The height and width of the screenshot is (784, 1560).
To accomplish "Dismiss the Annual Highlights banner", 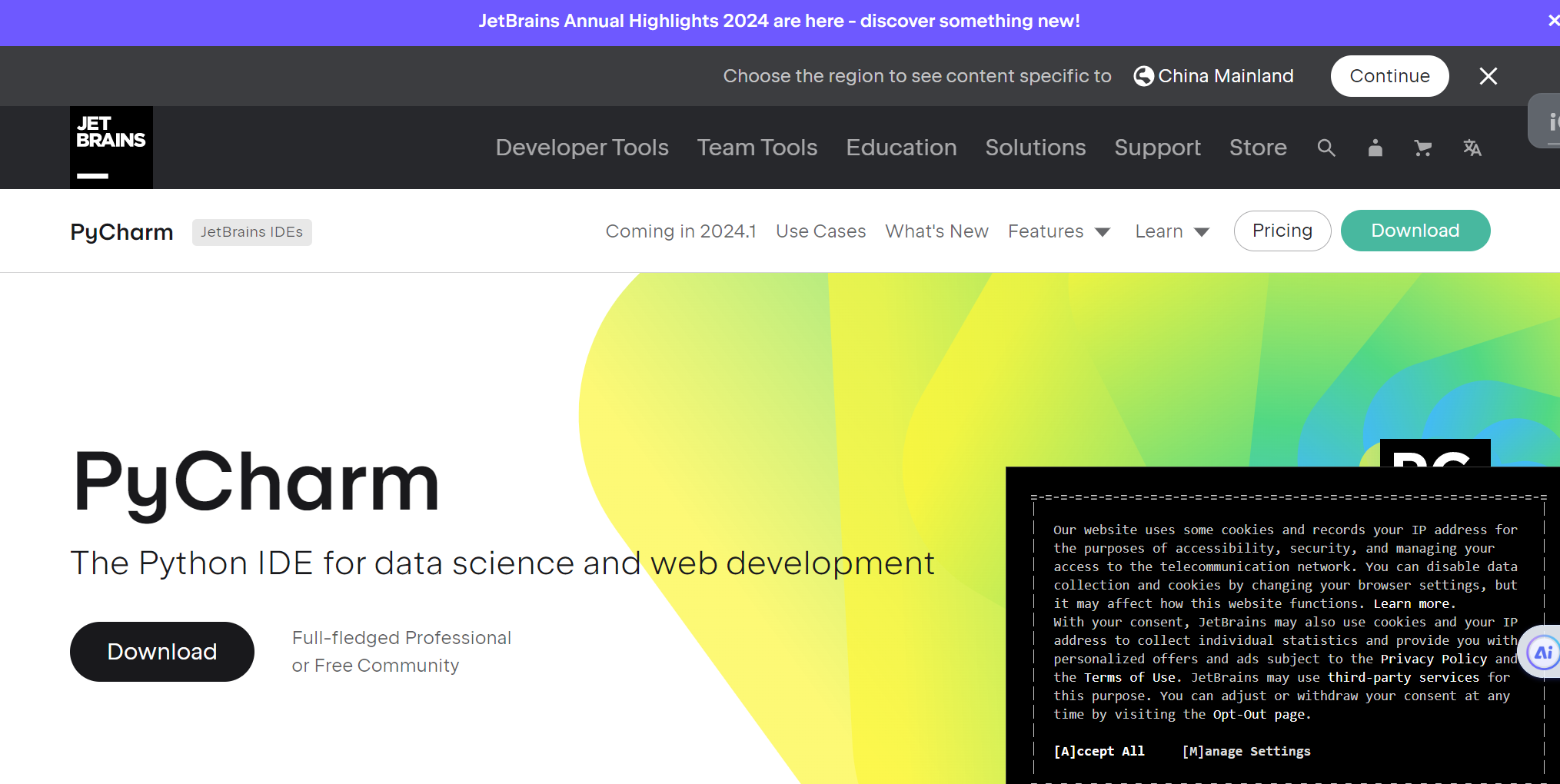I will tap(1554, 21).
